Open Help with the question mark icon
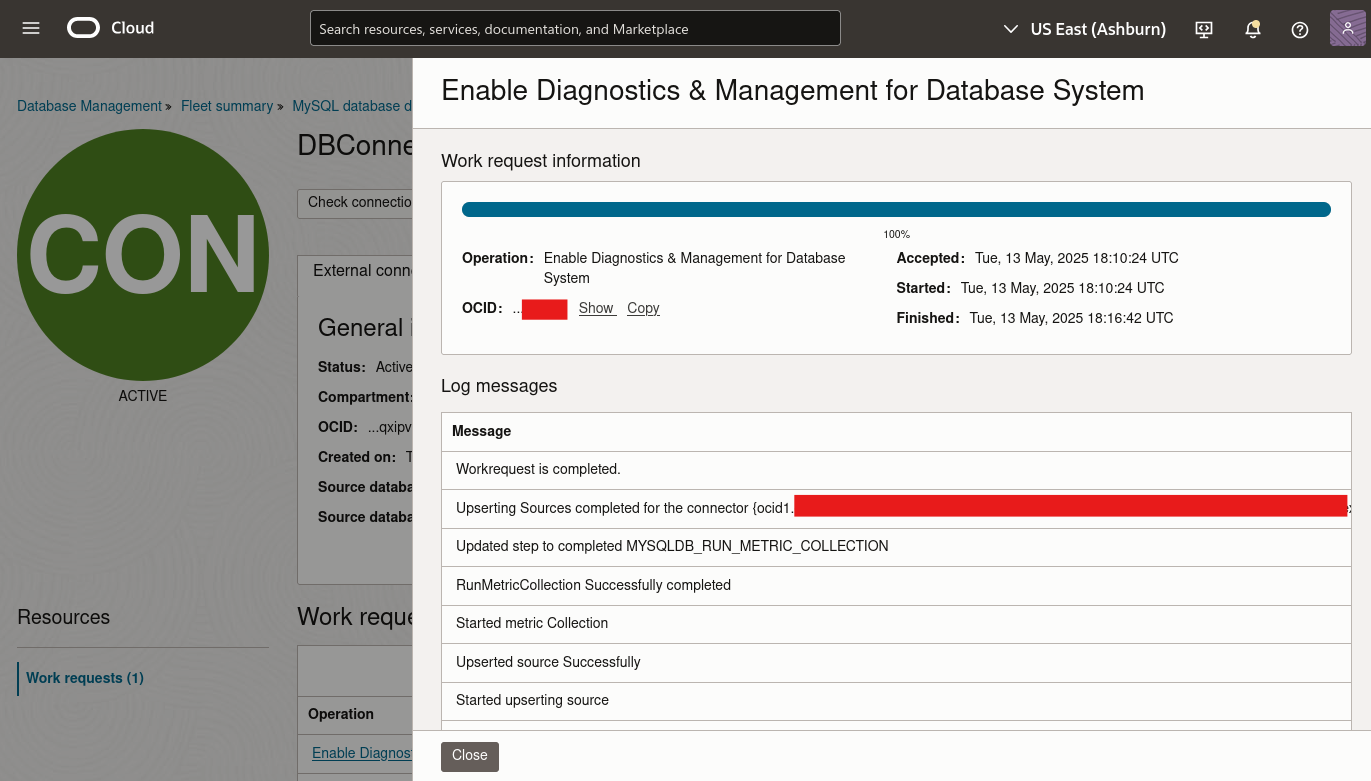Viewport: 1371px width, 781px height. 1299,31
